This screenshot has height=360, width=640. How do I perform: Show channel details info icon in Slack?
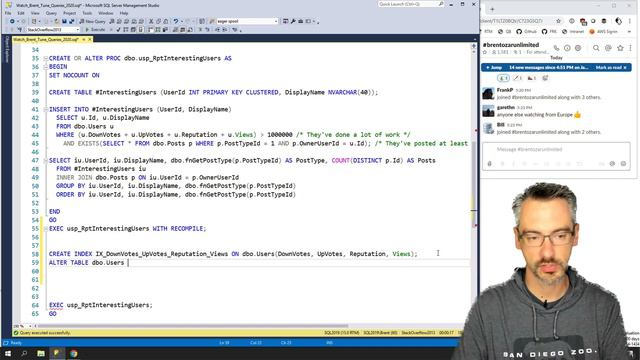coord(567,48)
